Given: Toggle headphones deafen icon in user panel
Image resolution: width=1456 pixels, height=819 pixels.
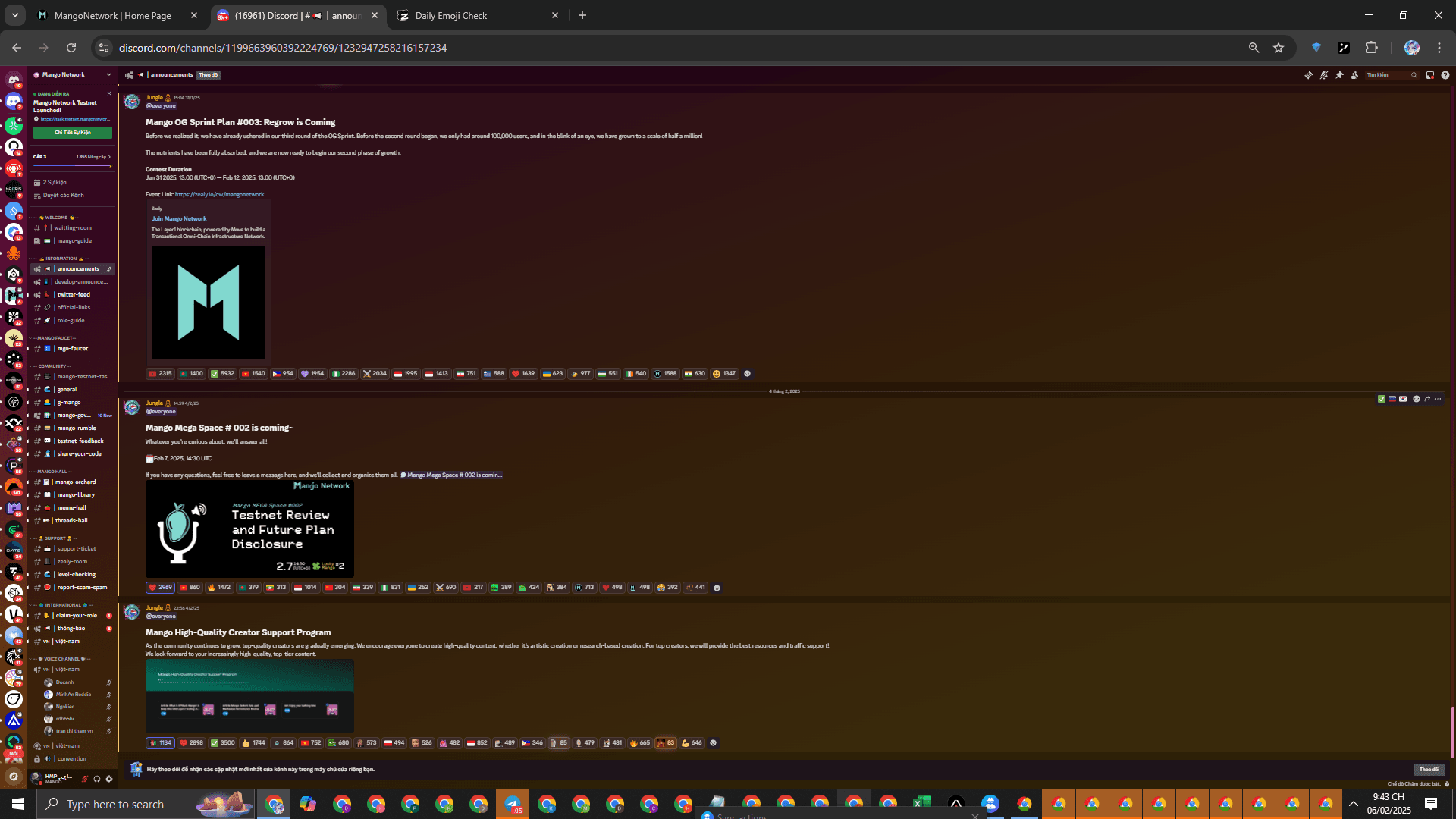Looking at the screenshot, I should click(97, 779).
